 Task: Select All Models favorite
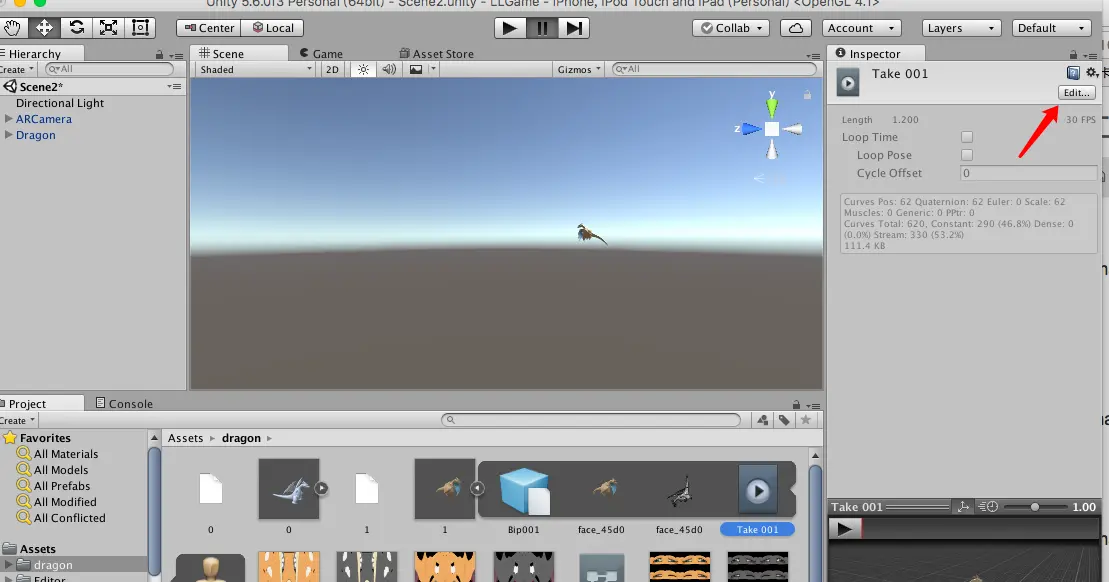tap(61, 470)
